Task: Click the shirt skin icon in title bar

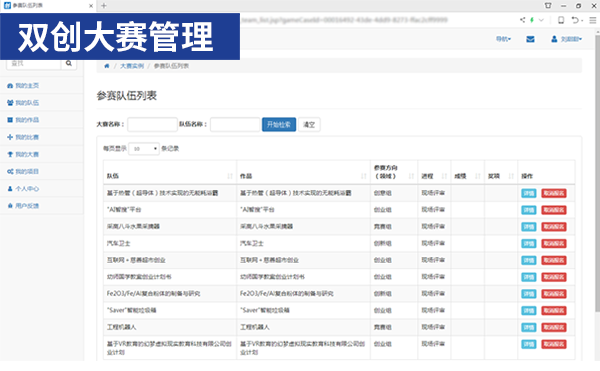Action: point(548,6)
